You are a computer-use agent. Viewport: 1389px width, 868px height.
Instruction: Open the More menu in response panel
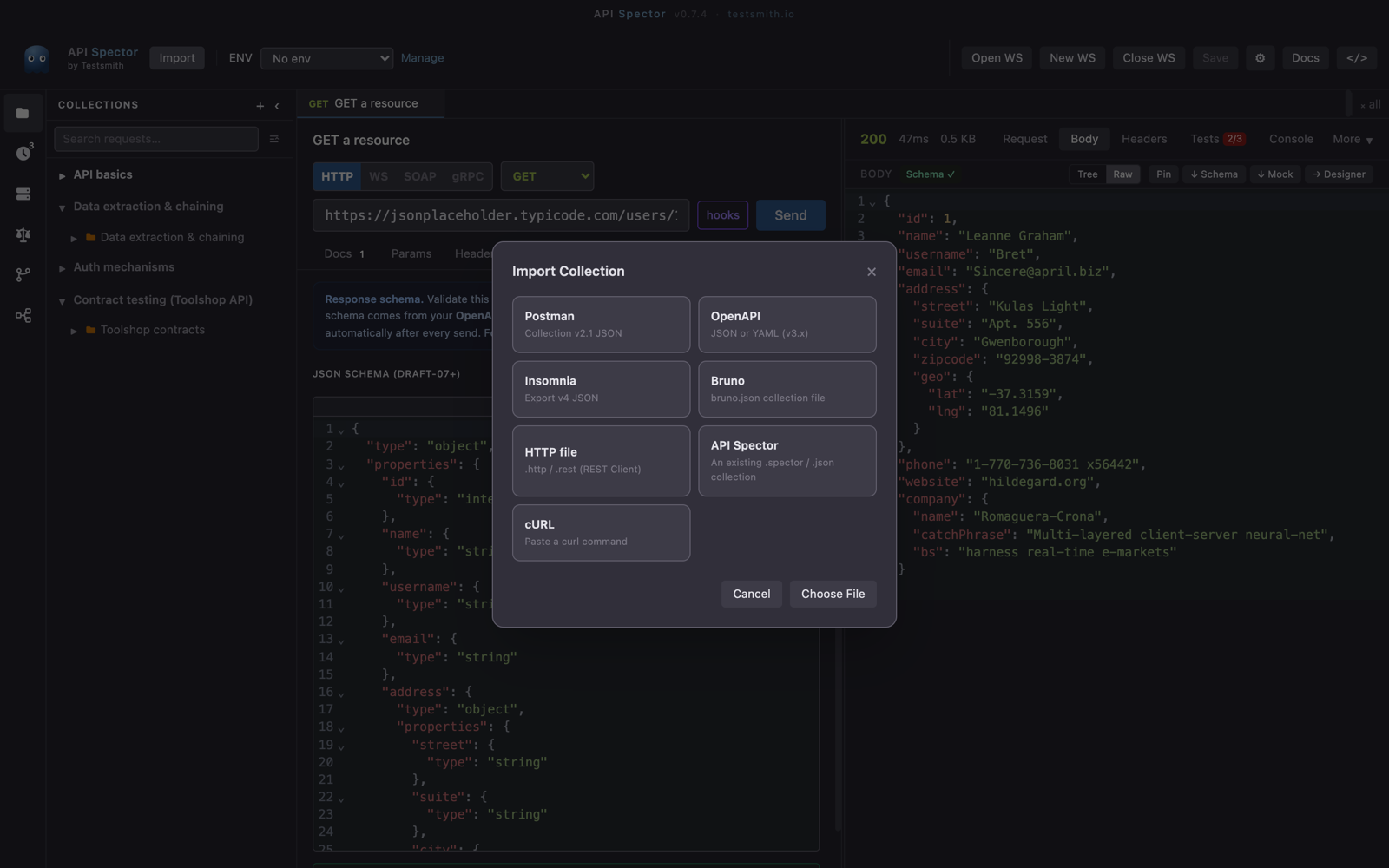[x=1353, y=139]
